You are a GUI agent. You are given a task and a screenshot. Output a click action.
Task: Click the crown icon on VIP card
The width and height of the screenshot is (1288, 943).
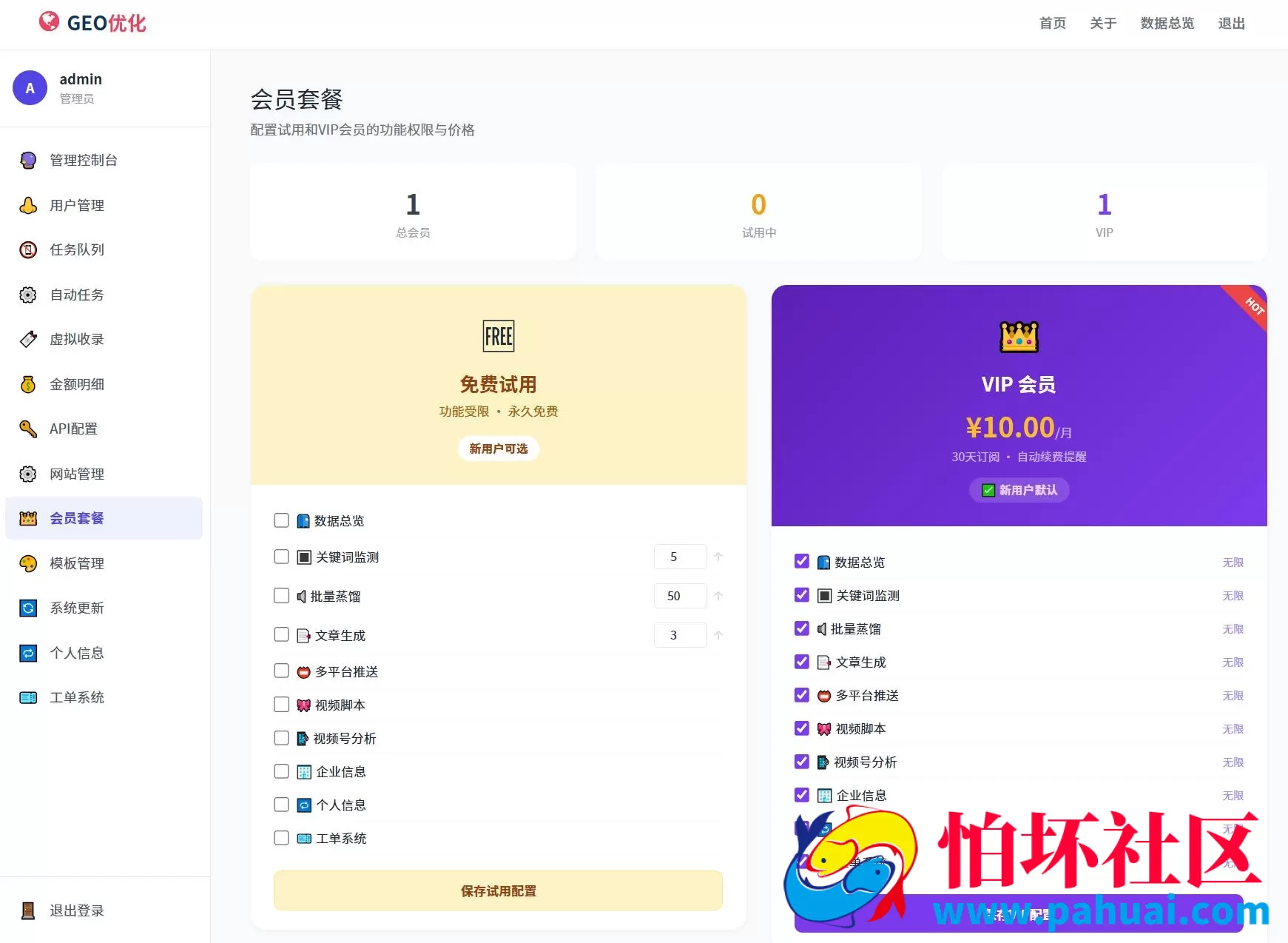coord(1019,337)
